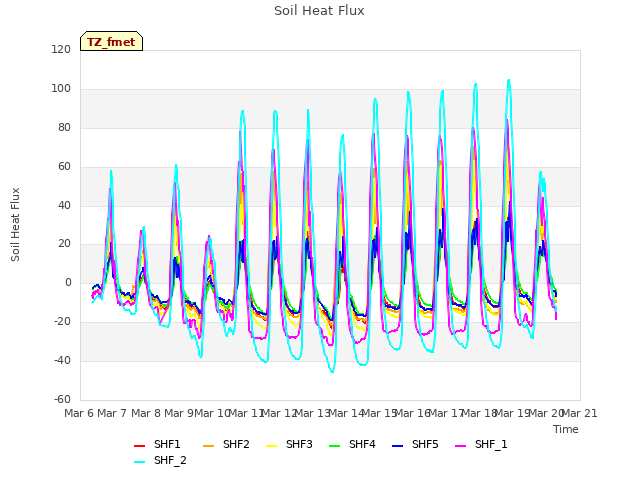Click the green SHF4 legend swatch
This screenshot has width=640, height=480.
pyautogui.click(x=335, y=446)
